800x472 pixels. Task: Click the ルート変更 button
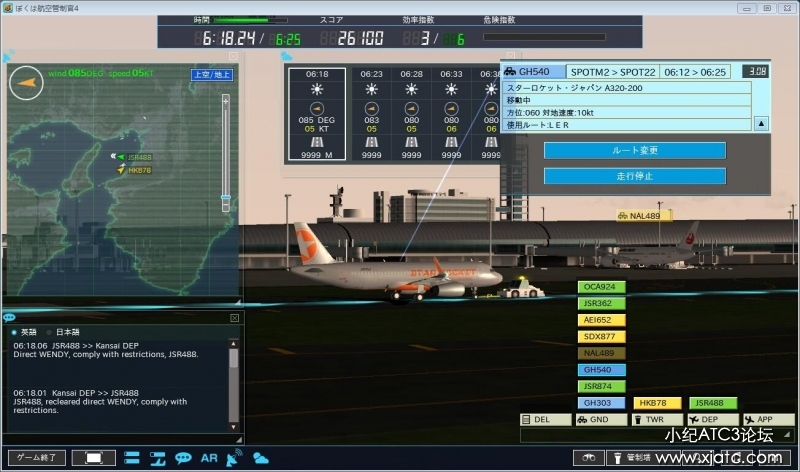coord(635,150)
